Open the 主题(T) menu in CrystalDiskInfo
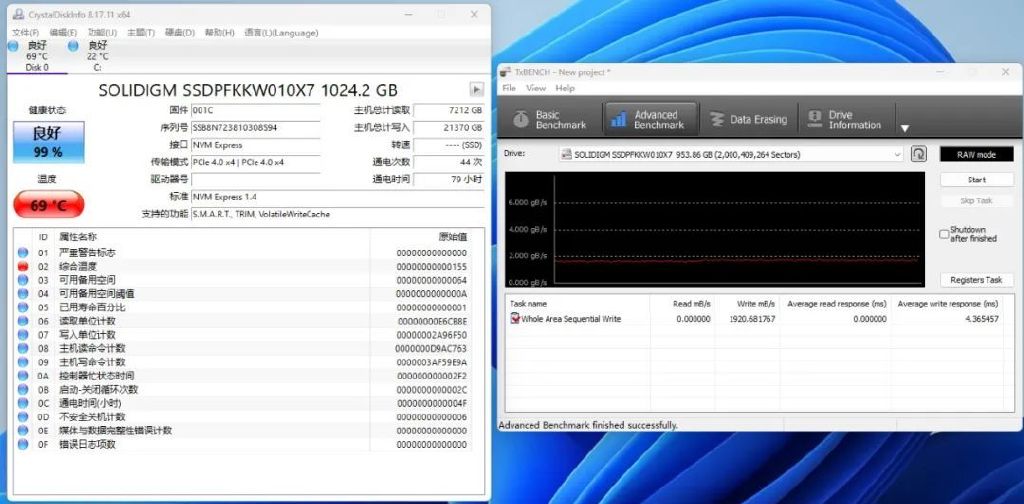Image resolution: width=1024 pixels, height=504 pixels. click(141, 33)
